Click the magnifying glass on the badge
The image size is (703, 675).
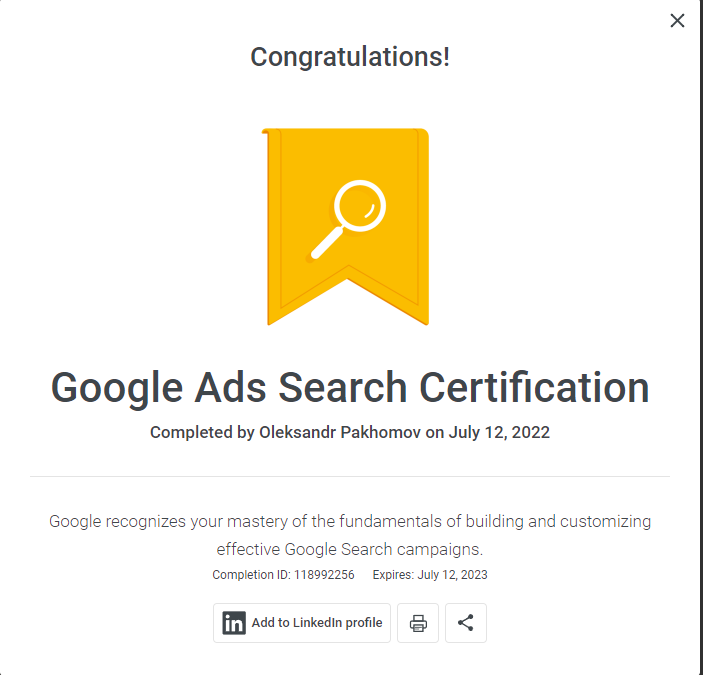[348, 219]
